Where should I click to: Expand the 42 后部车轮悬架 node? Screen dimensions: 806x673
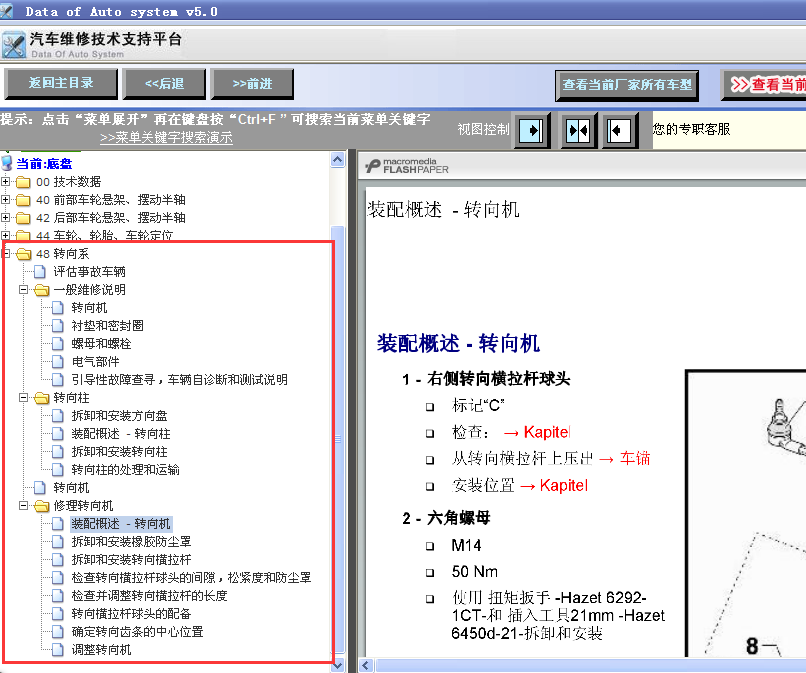pyautogui.click(x=5, y=217)
